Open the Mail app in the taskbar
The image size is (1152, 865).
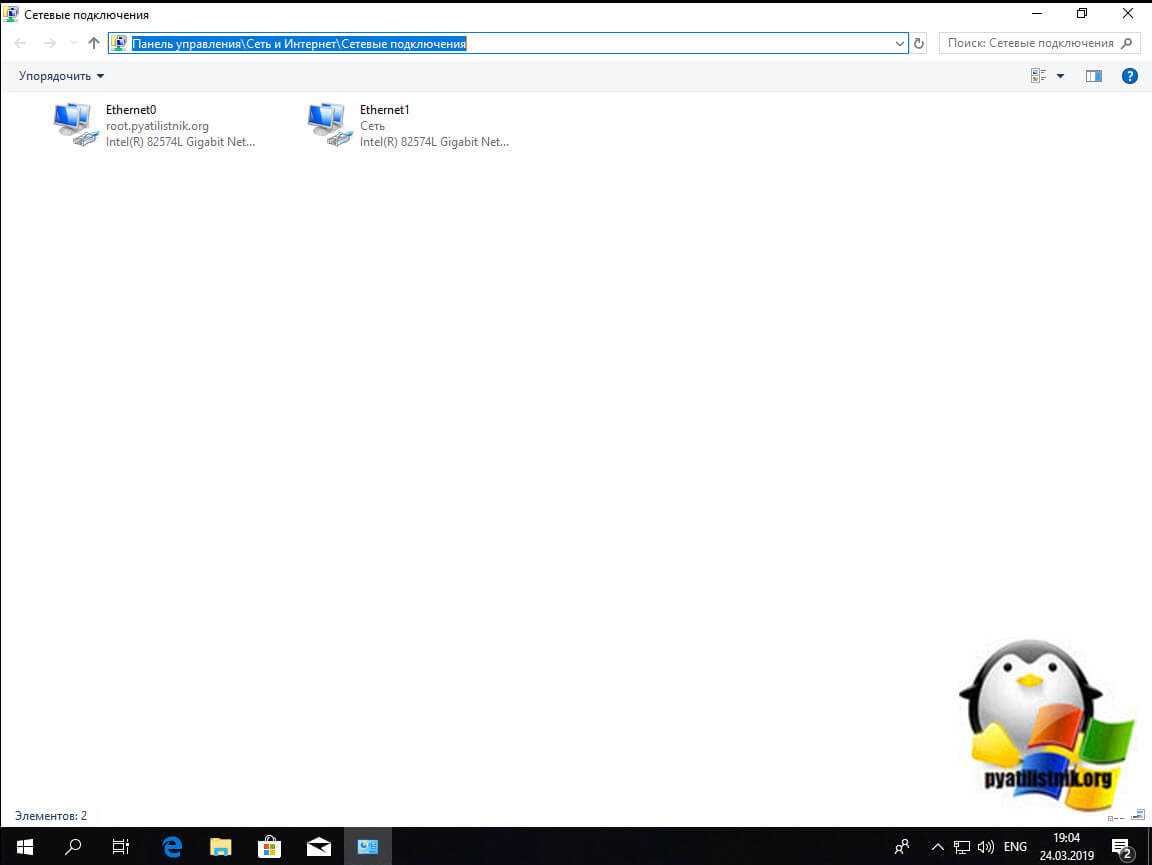[319, 847]
